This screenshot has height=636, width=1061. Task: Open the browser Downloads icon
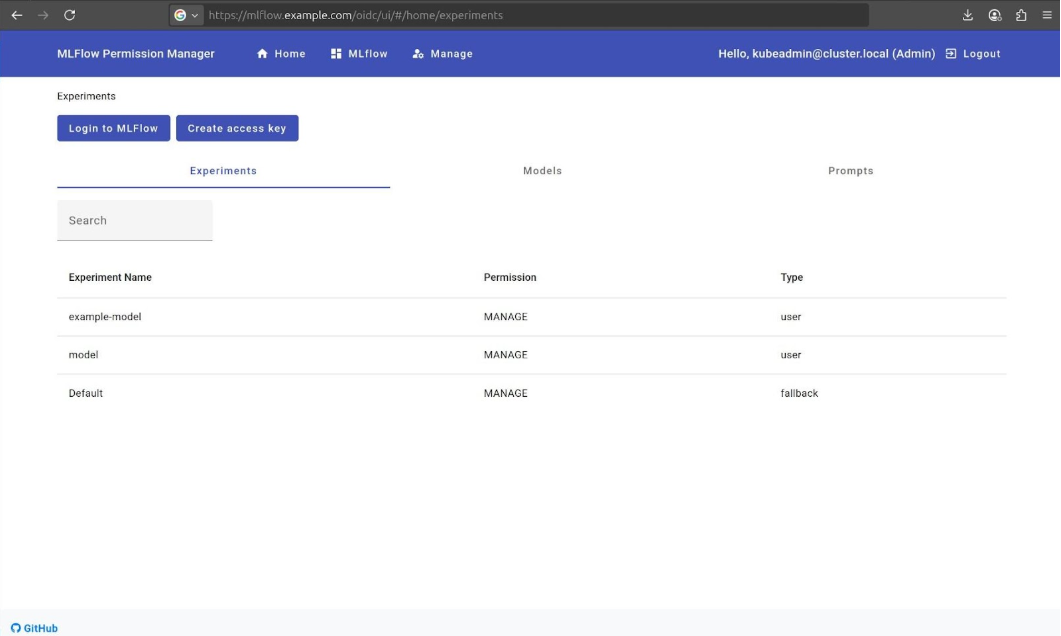tap(967, 15)
